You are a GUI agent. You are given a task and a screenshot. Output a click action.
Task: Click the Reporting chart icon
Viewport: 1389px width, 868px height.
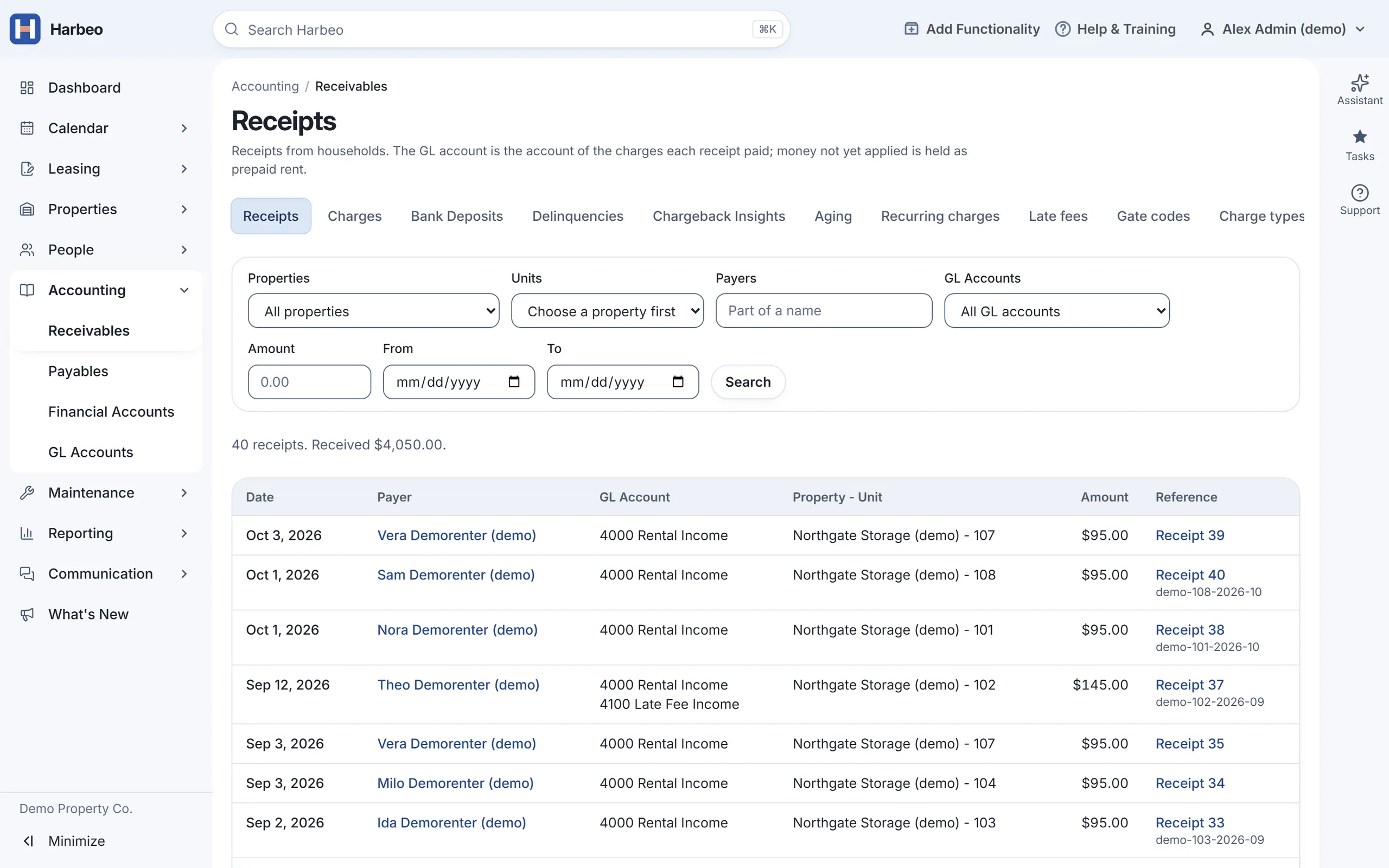(27, 533)
